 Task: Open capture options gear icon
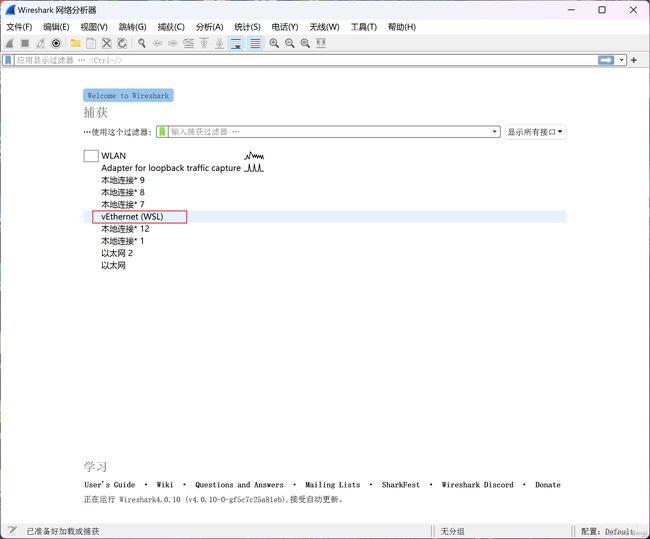pyautogui.click(x=56, y=43)
